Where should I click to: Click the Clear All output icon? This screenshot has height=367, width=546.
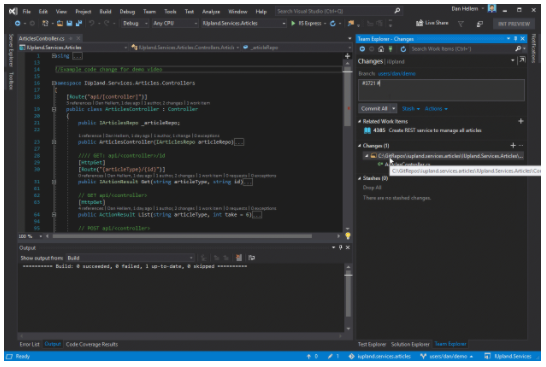point(239,258)
